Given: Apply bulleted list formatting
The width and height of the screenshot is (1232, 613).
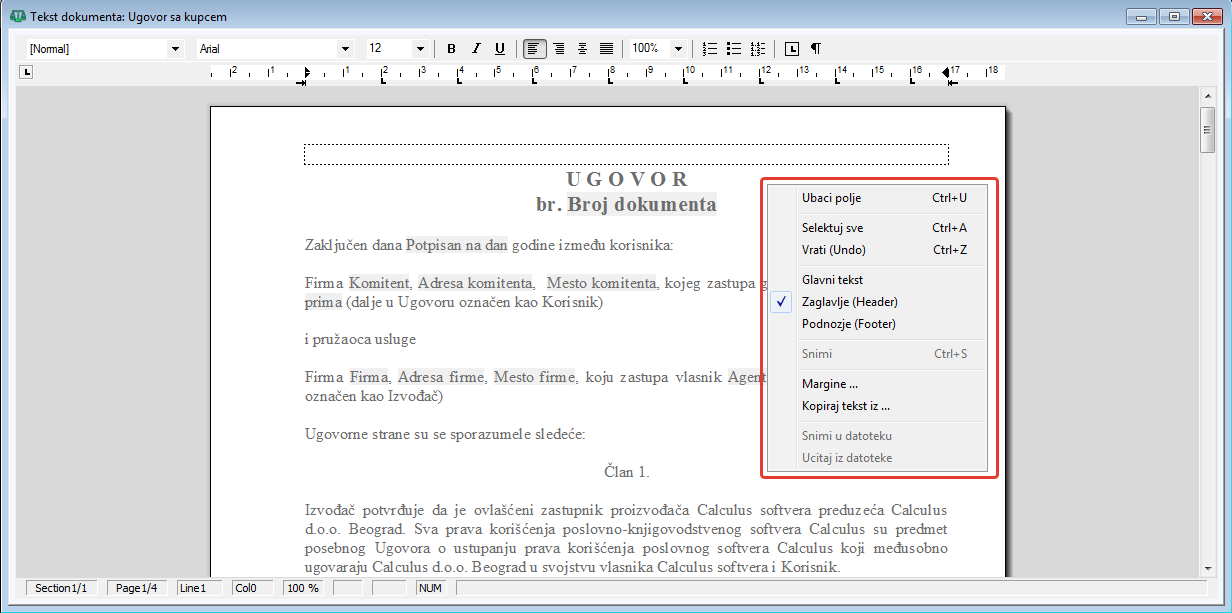Looking at the screenshot, I should tap(734, 48).
